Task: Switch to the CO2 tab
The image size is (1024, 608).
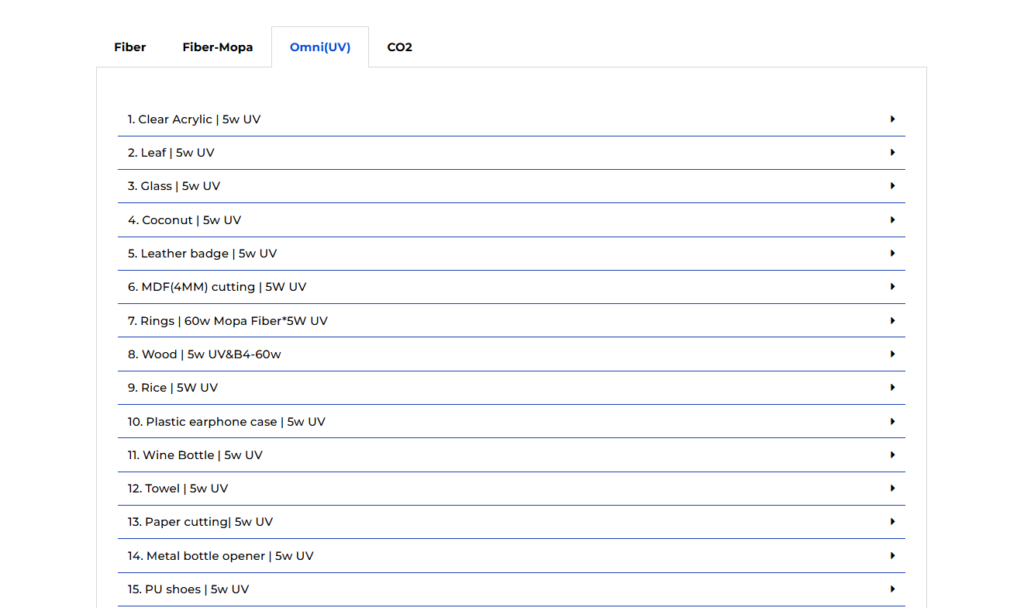Action: [399, 47]
